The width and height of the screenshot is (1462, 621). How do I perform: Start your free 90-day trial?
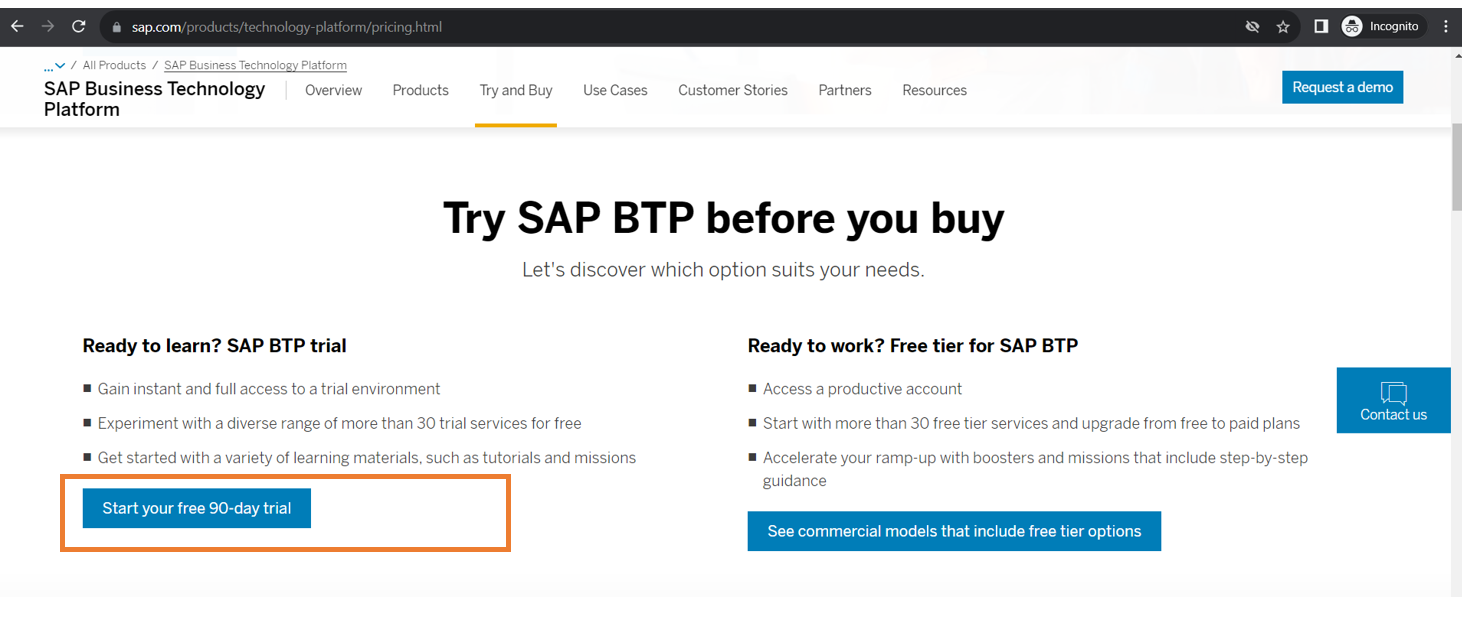pyautogui.click(x=197, y=508)
